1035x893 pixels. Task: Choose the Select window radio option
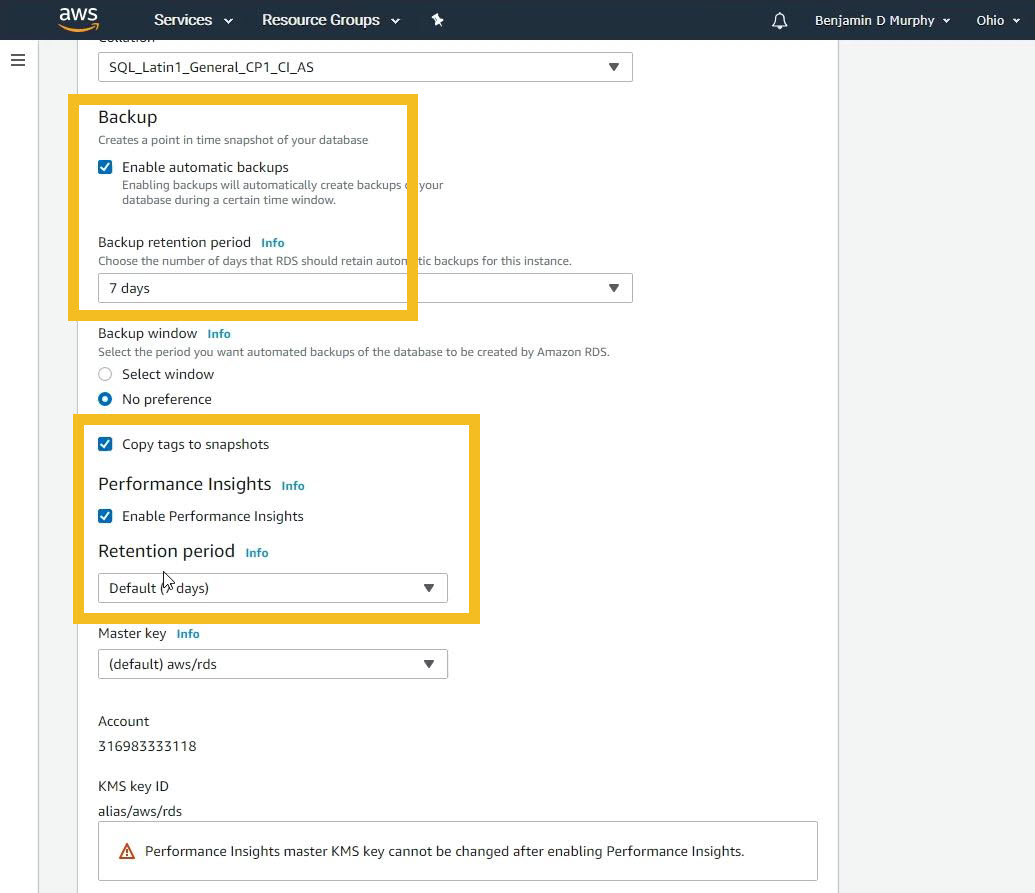point(105,374)
